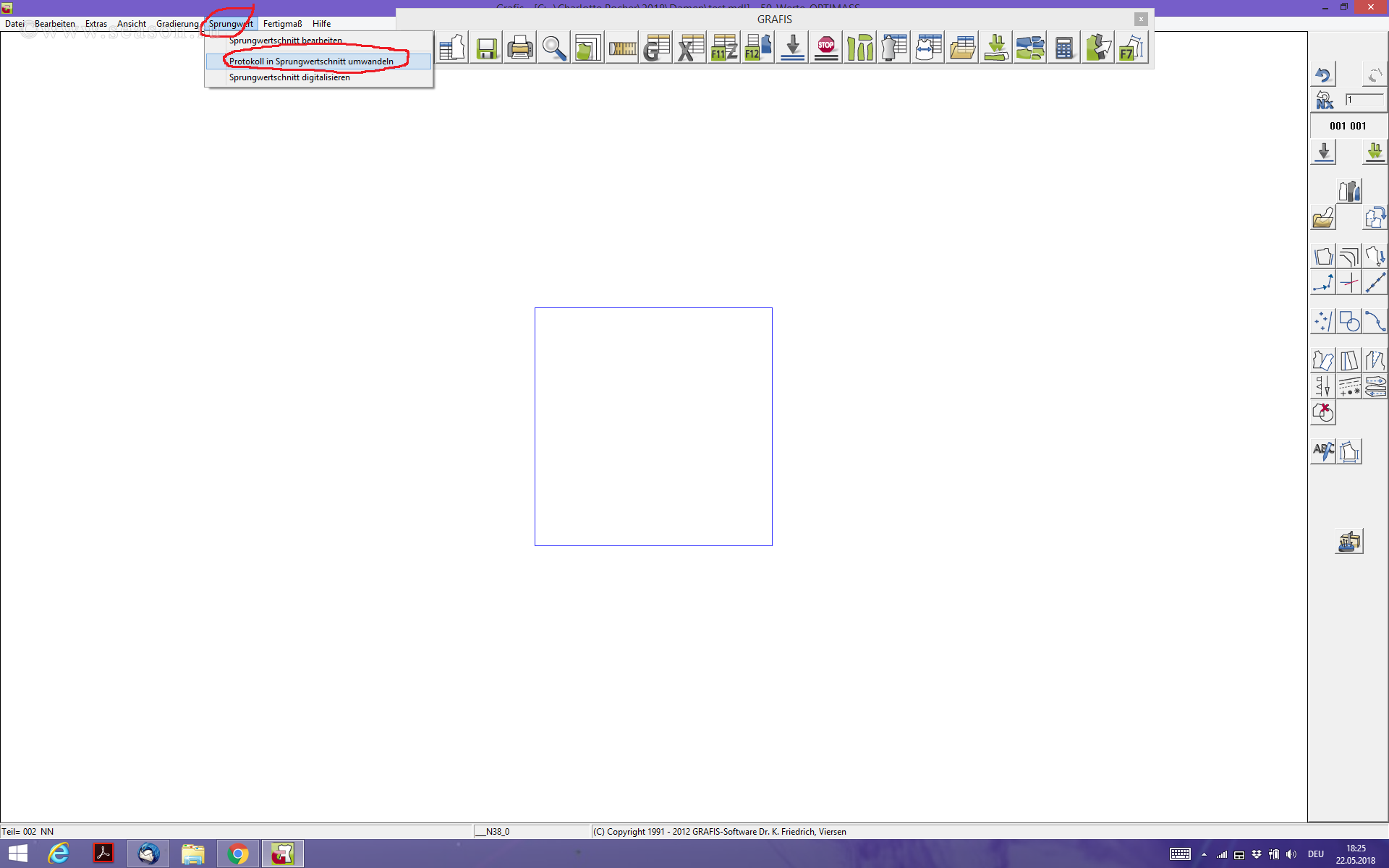The width and height of the screenshot is (1389, 868).
Task: Open the calculator tool icon
Action: point(1063,48)
